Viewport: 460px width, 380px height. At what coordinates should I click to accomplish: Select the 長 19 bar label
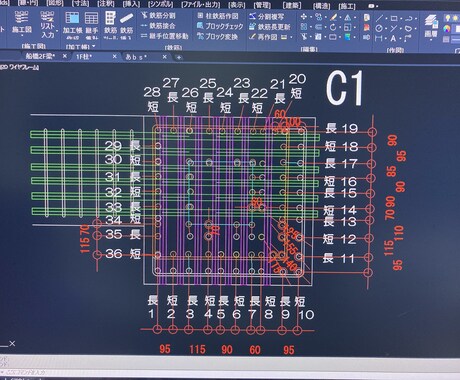(x=341, y=128)
